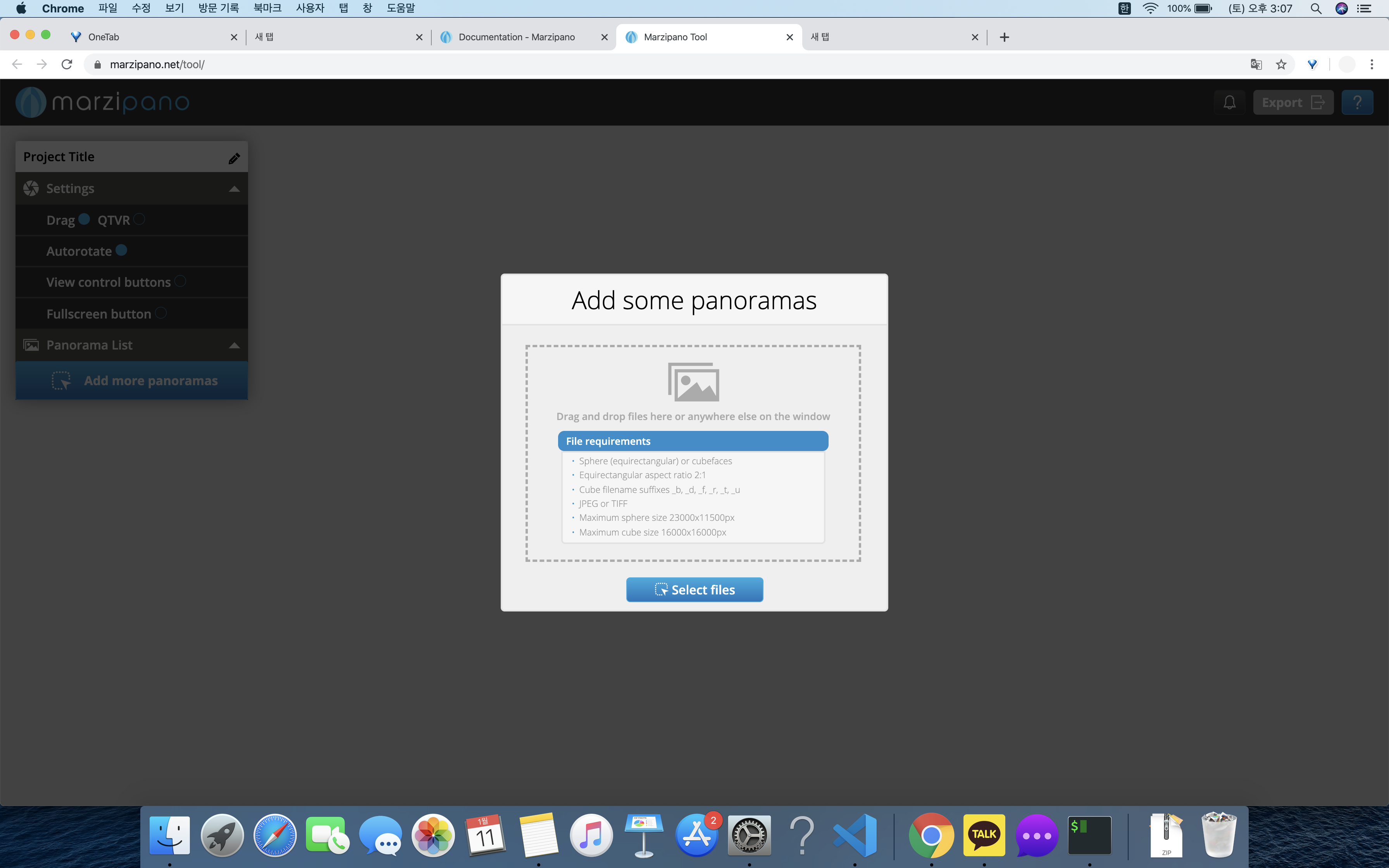Image resolution: width=1389 pixels, height=868 pixels.
Task: Click the Marzipano logo
Action: (102, 103)
